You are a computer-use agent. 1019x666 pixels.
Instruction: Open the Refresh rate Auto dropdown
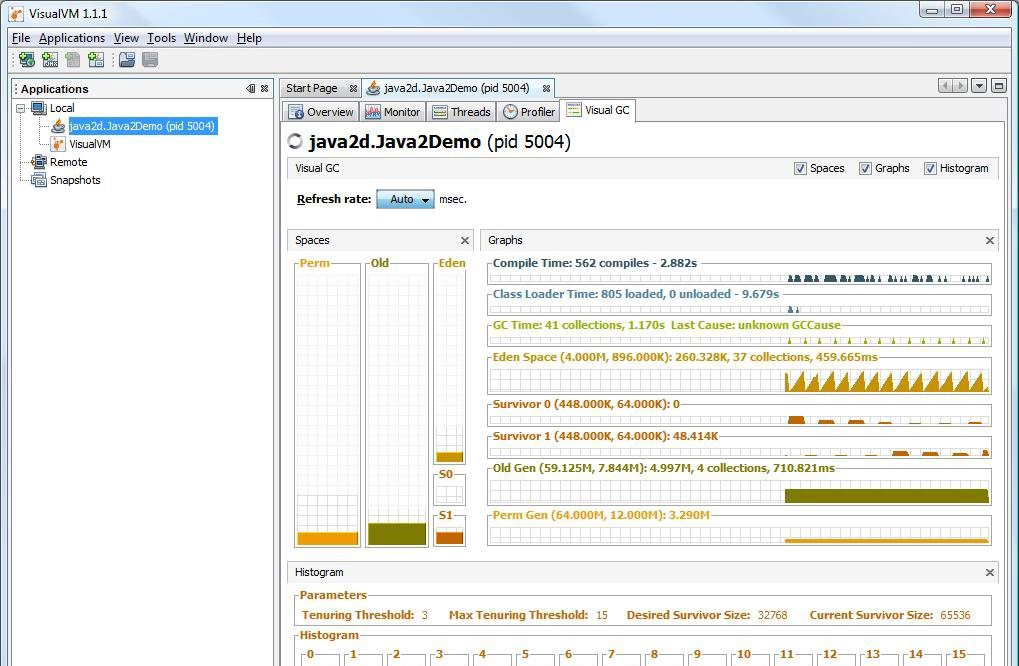pyautogui.click(x=405, y=199)
